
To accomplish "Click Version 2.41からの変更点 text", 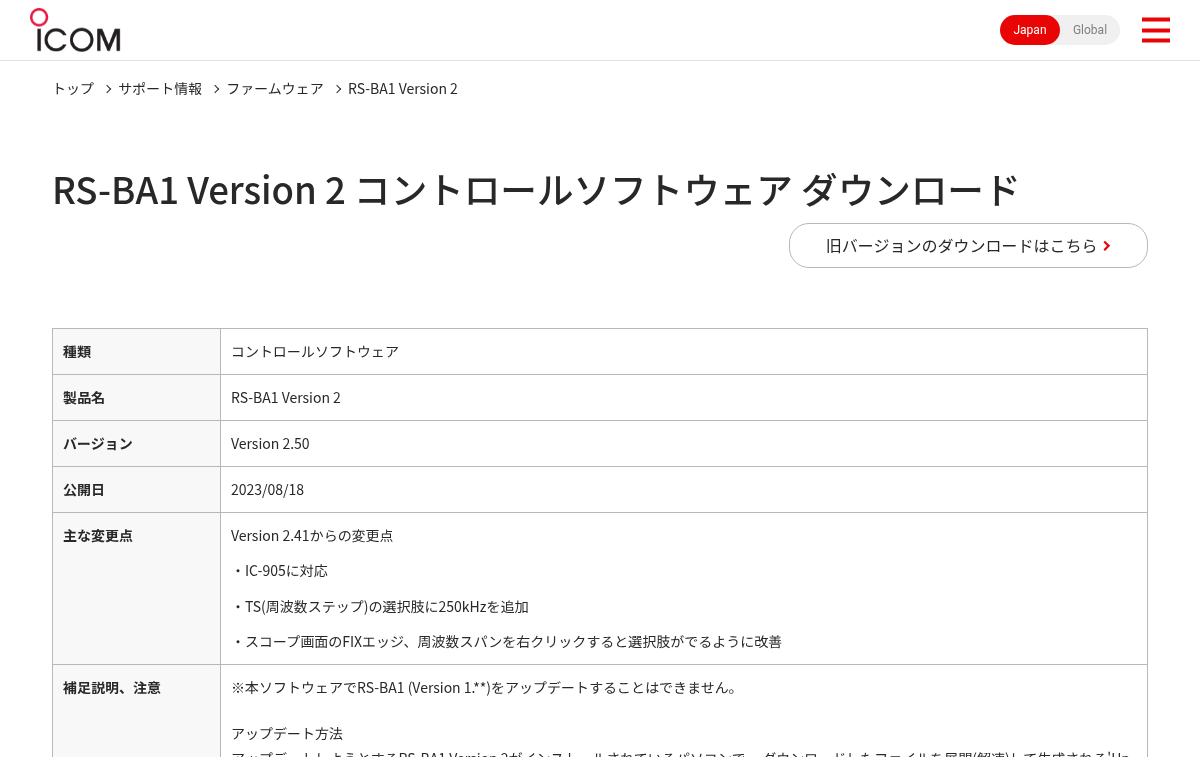I will [312, 536].
